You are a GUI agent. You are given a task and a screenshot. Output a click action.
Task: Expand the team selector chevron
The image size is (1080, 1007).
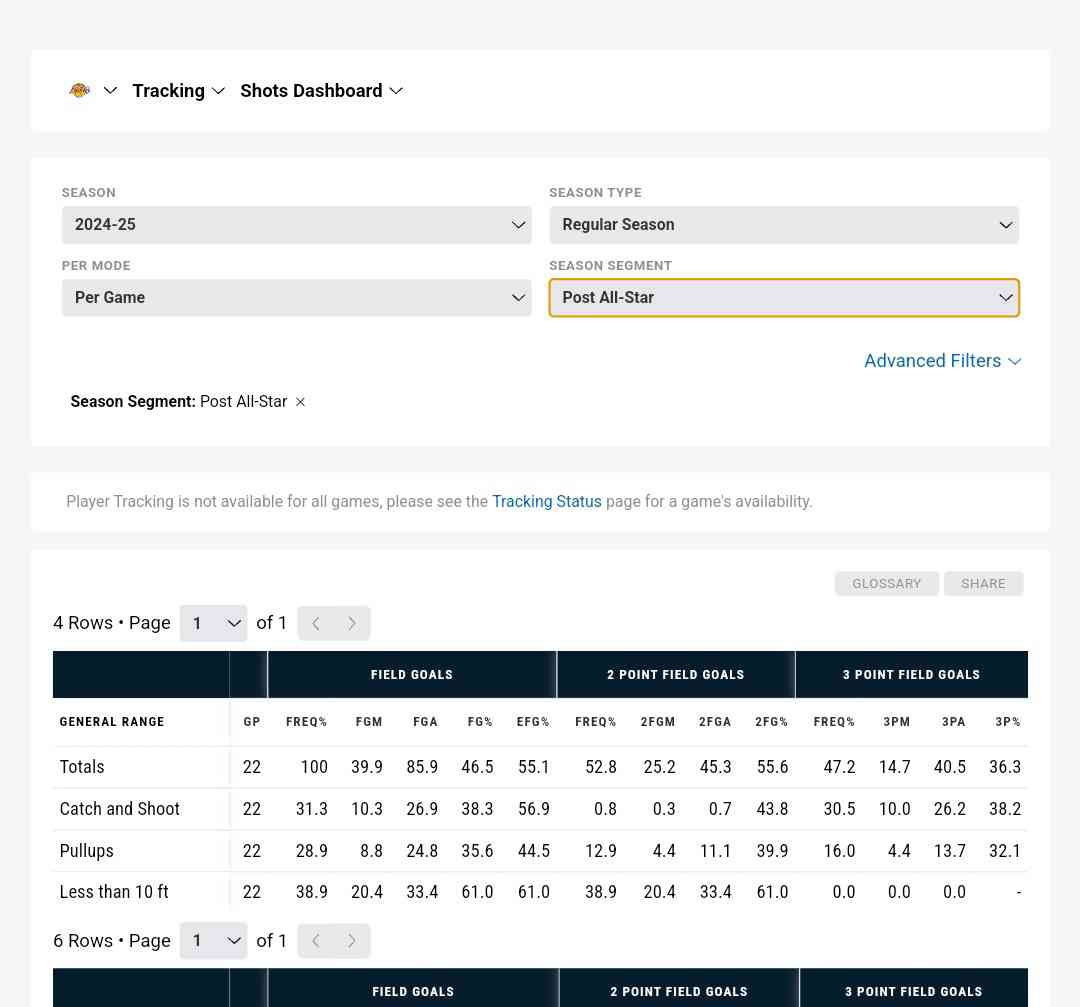(x=110, y=90)
